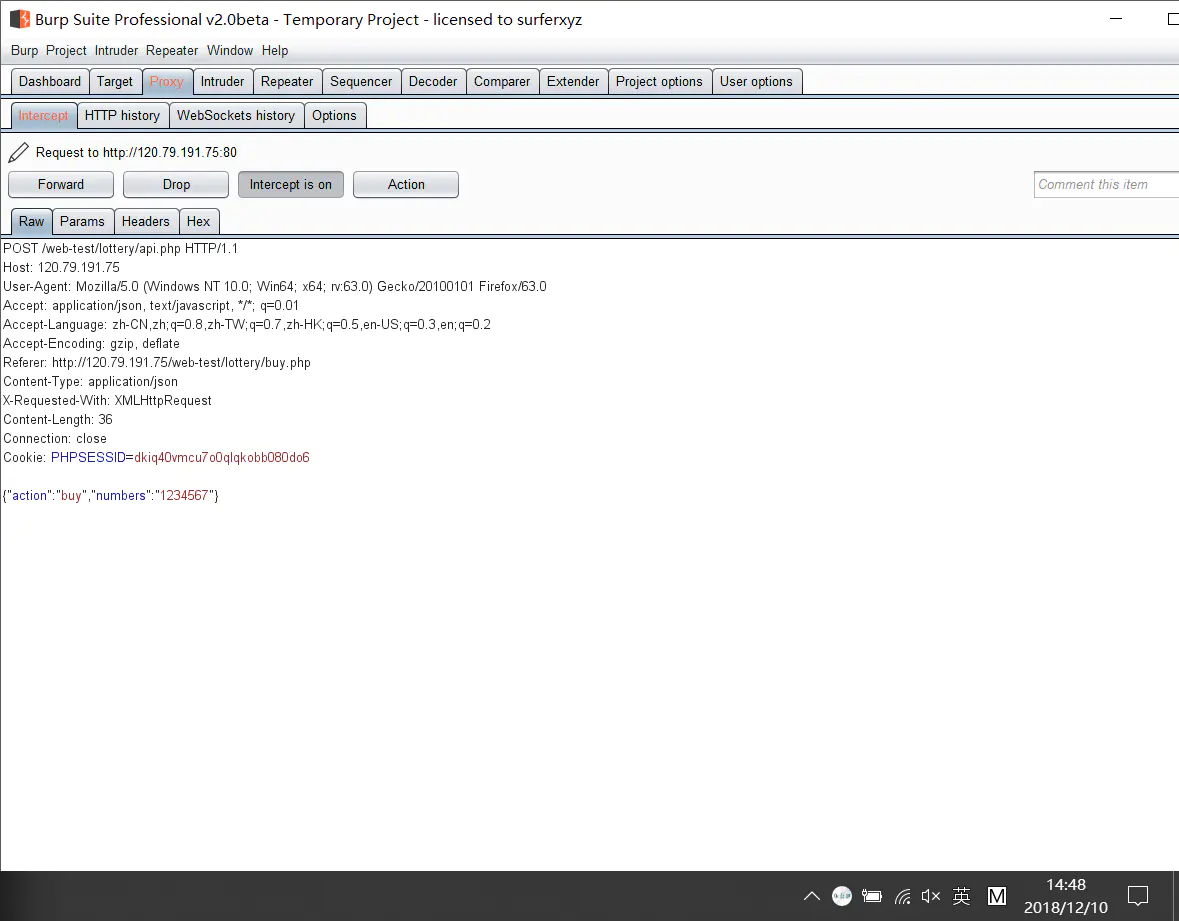Screen dimensions: 1179x921
Task: Switch to the Dashboard tab
Action: click(50, 81)
